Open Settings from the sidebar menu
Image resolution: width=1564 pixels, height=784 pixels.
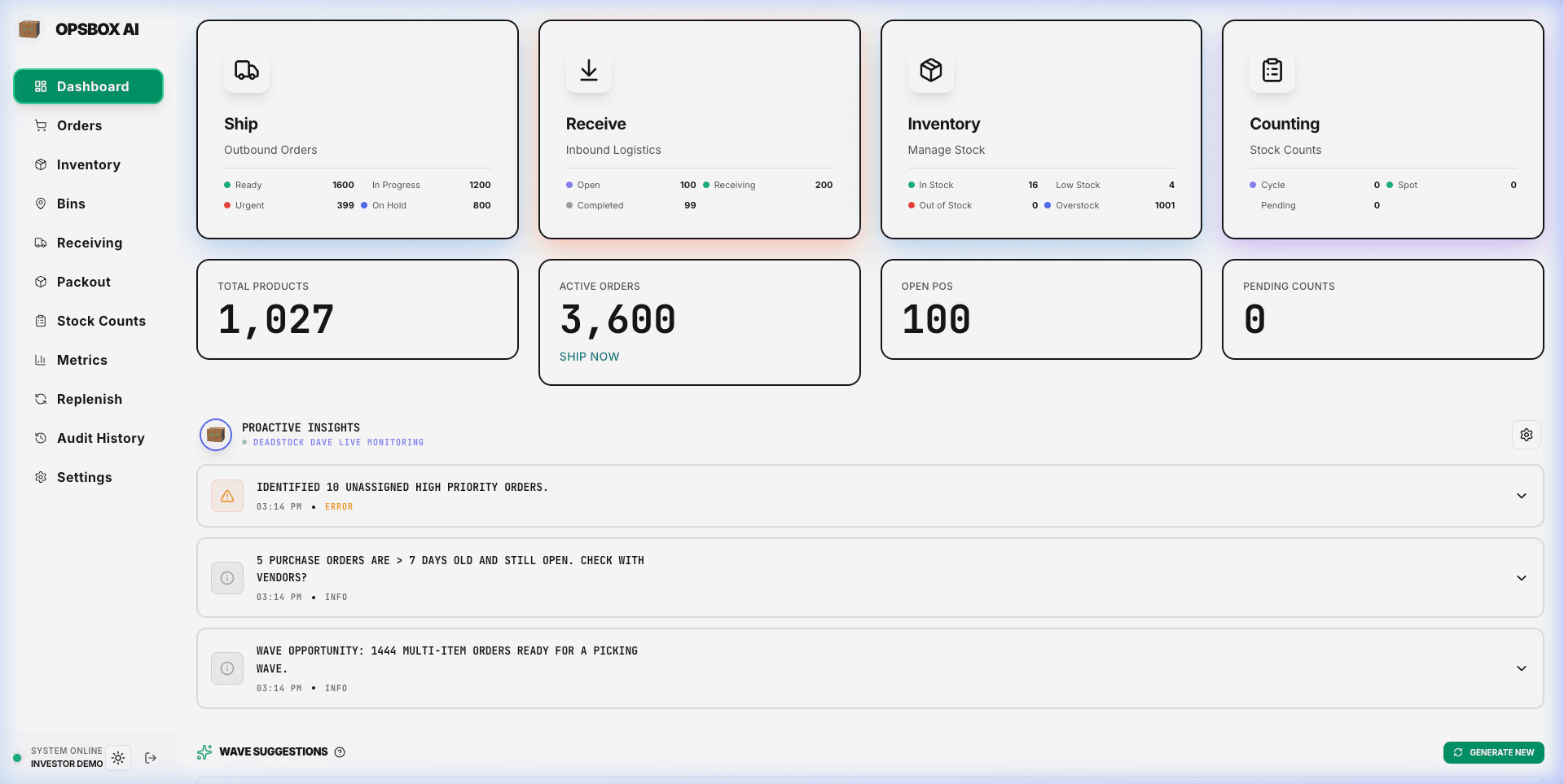(41, 477)
